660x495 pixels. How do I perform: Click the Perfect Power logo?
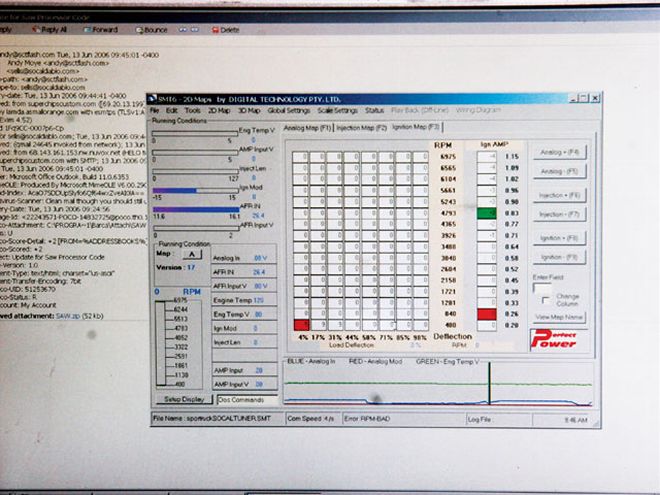[554, 340]
